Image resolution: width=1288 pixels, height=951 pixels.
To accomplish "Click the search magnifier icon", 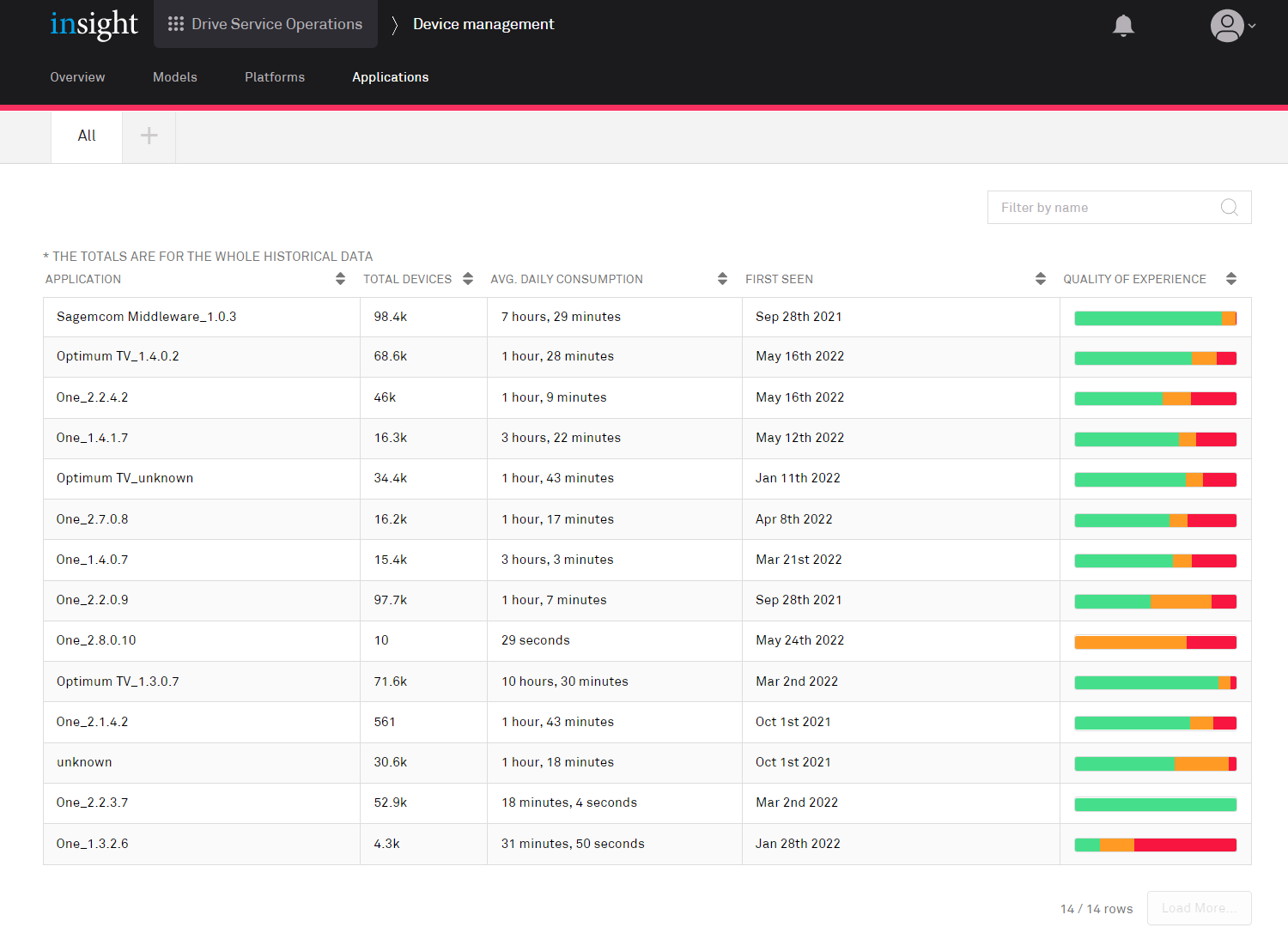I will pyautogui.click(x=1229, y=208).
